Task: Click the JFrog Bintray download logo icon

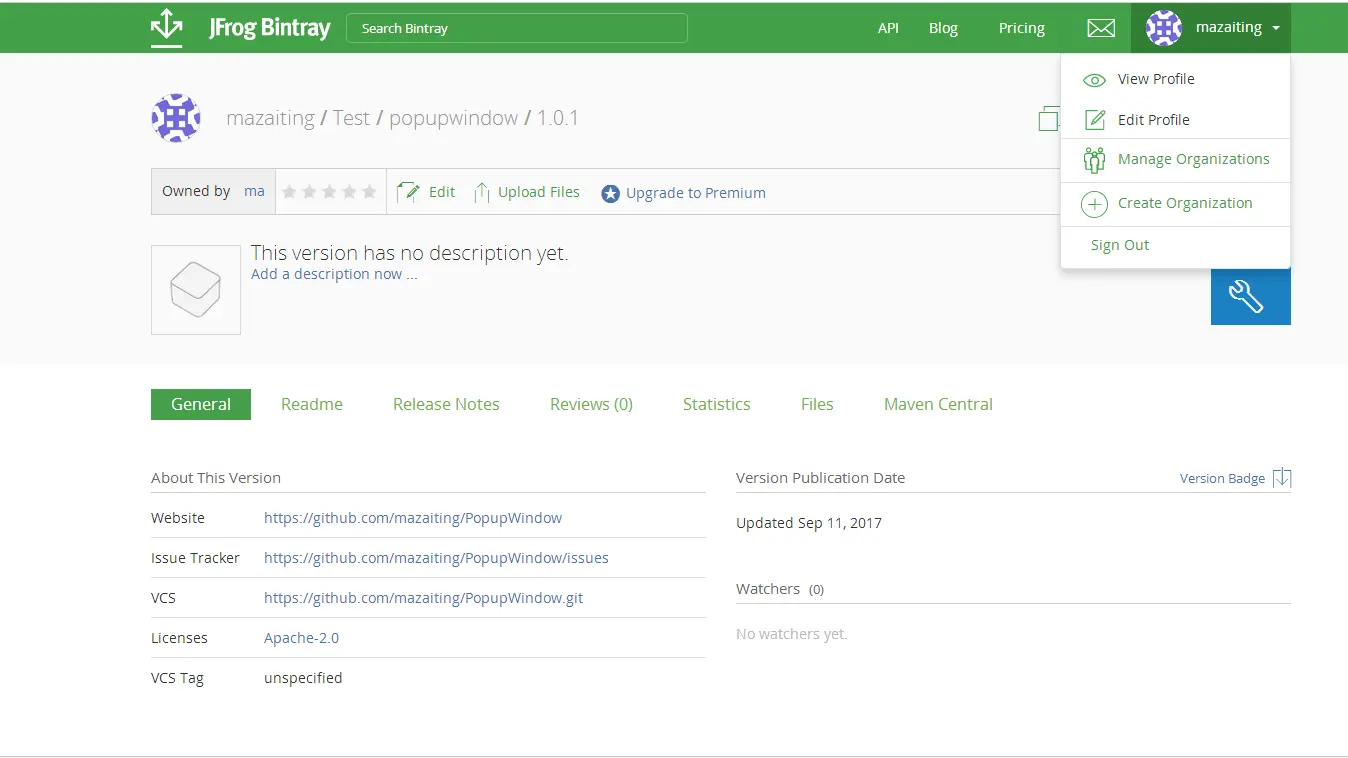Action: pos(166,27)
